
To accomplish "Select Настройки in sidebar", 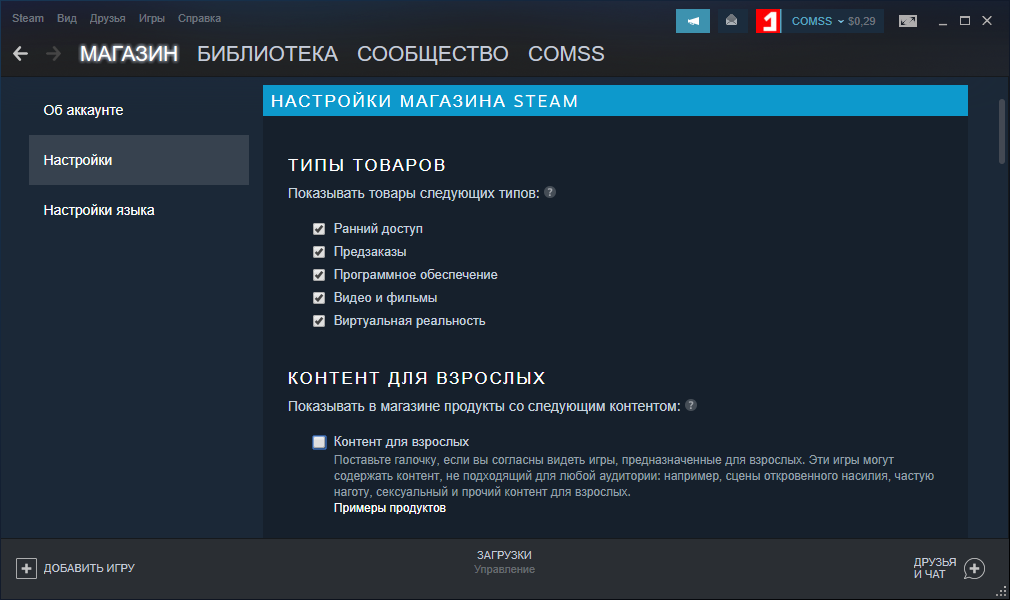I will click(139, 160).
